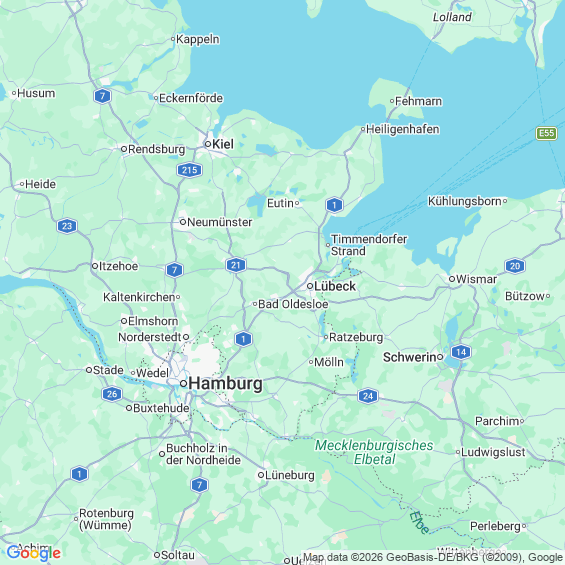Click the A14 shield near Schwerin
Viewport: 565px width, 565px height.
pyautogui.click(x=461, y=352)
